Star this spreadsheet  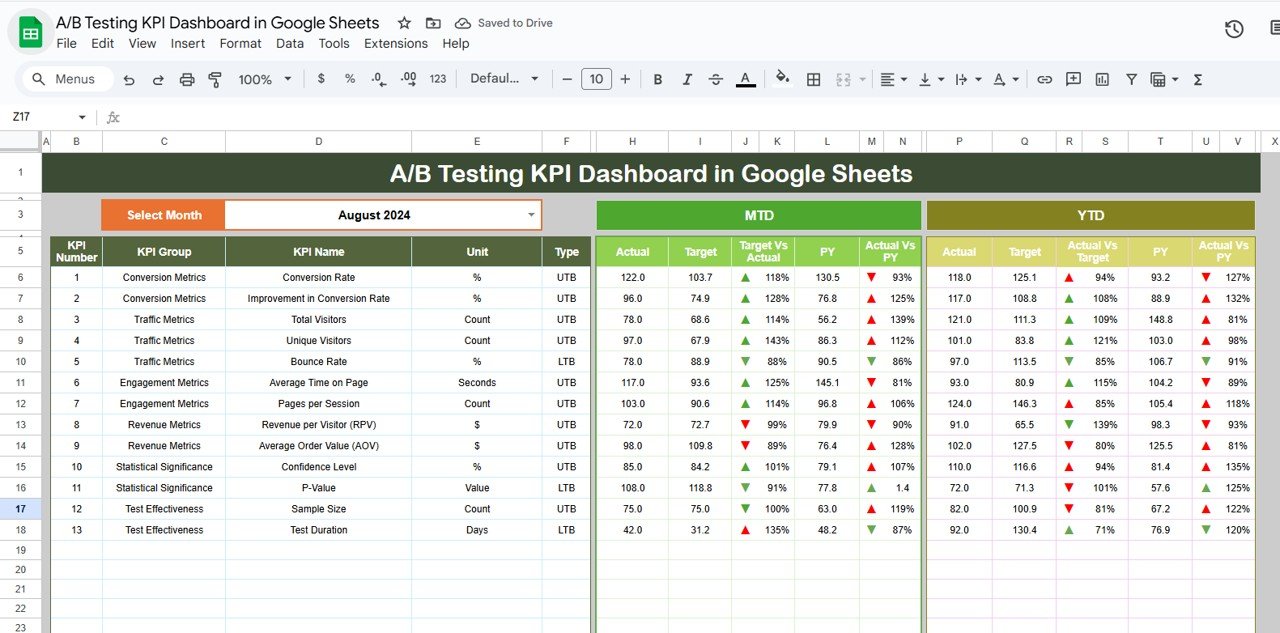click(x=403, y=22)
